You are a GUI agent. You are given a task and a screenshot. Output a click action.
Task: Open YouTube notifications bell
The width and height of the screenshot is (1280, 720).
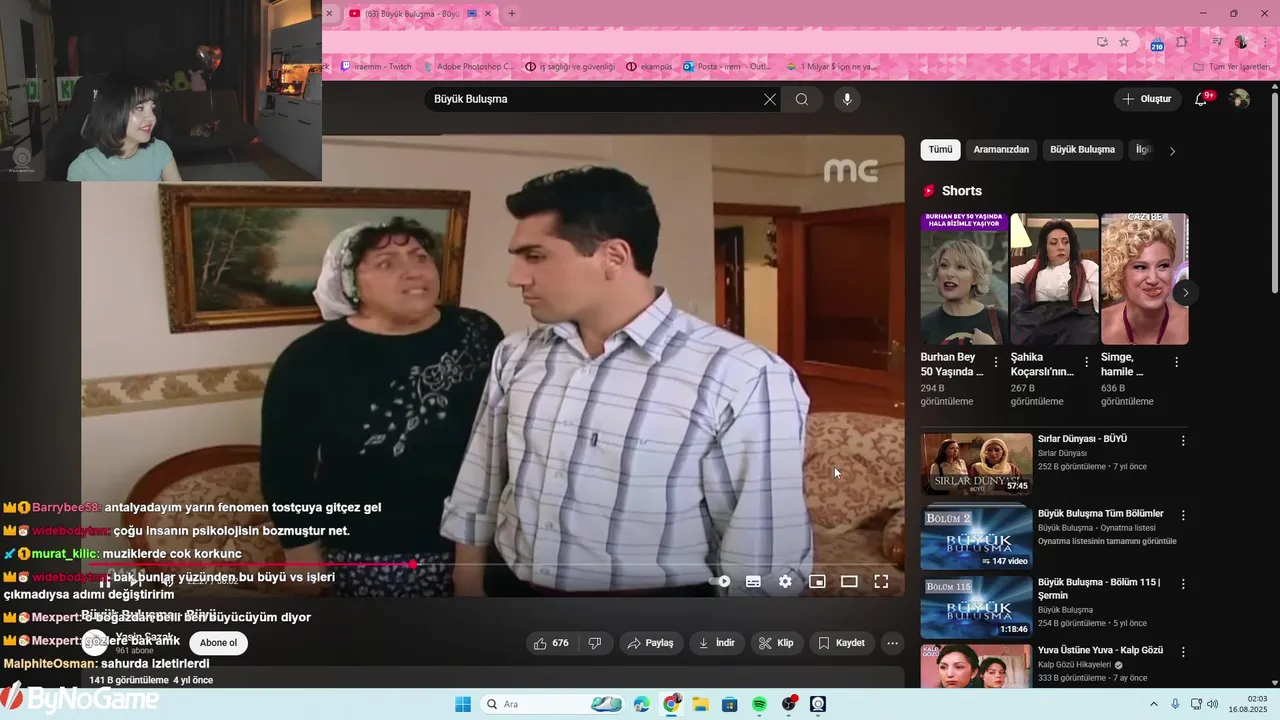pos(1202,99)
